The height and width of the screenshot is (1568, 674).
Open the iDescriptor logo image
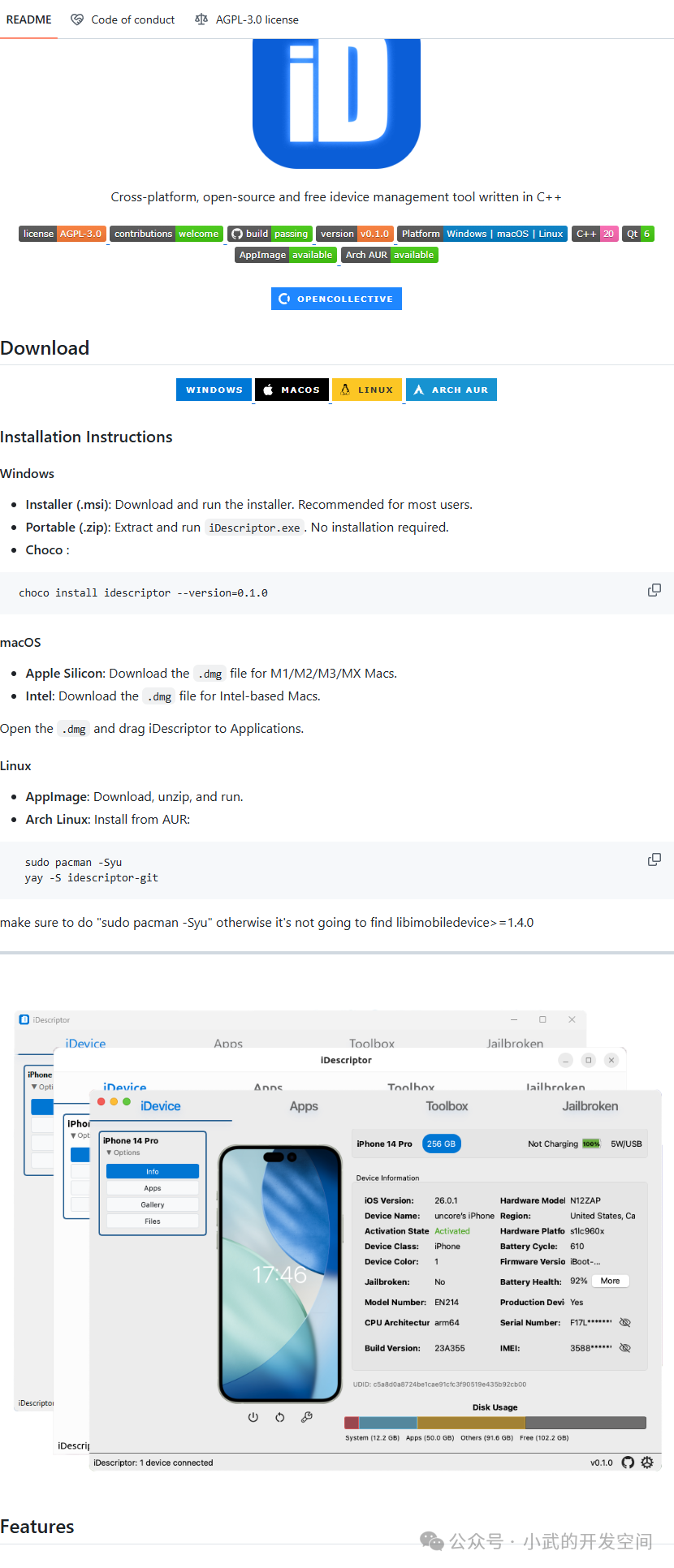click(x=336, y=103)
